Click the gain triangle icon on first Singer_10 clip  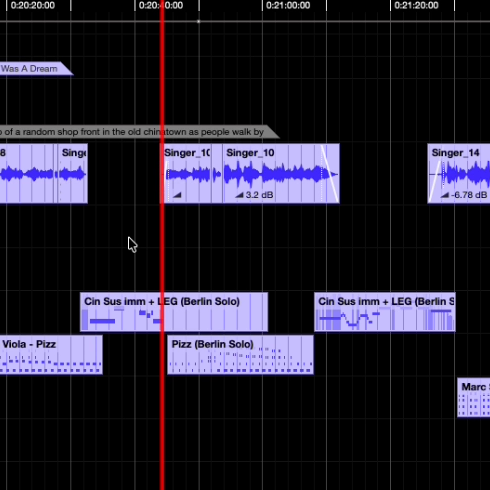[177, 195]
